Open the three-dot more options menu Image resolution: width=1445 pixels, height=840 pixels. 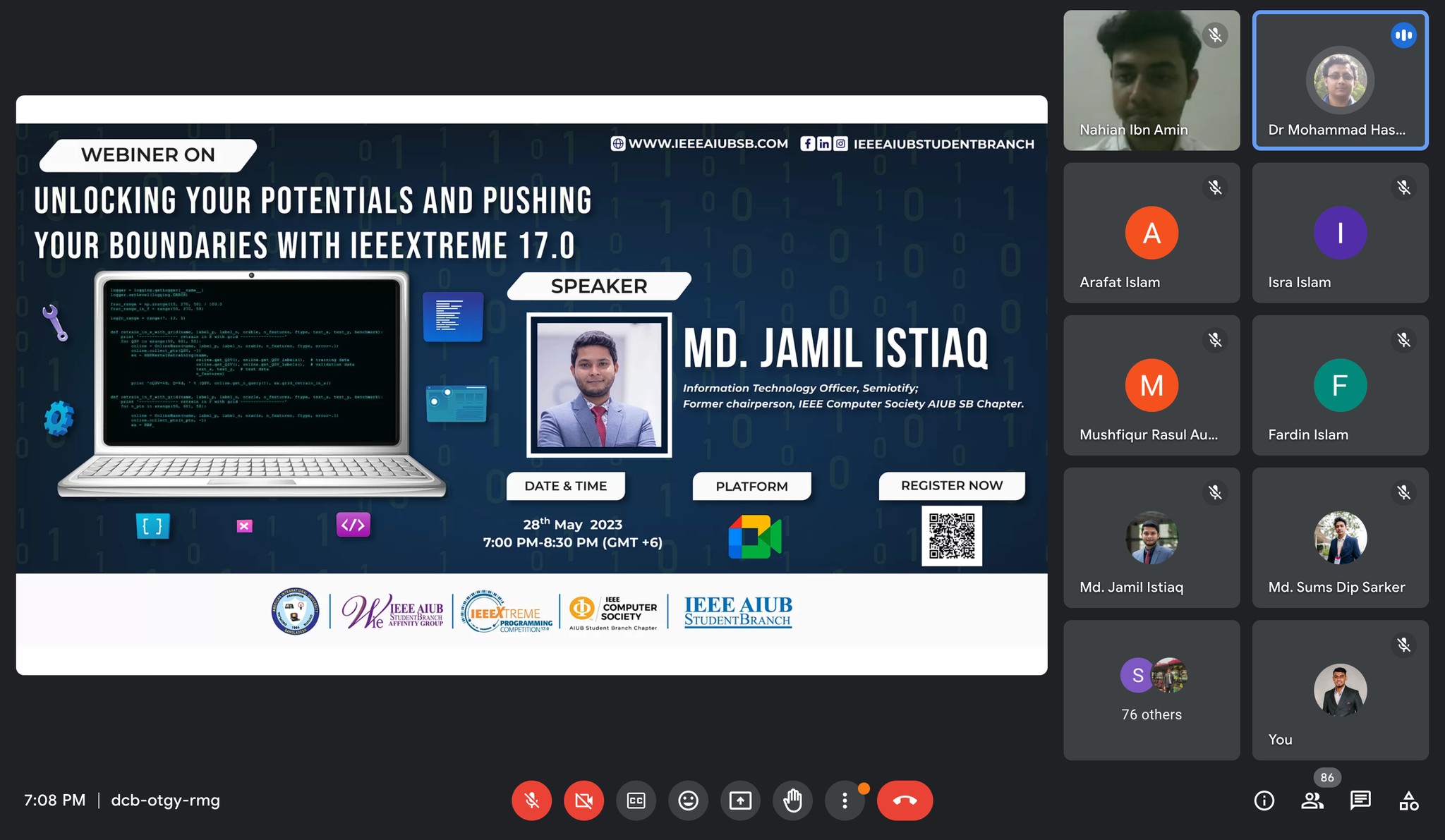pyautogui.click(x=845, y=801)
